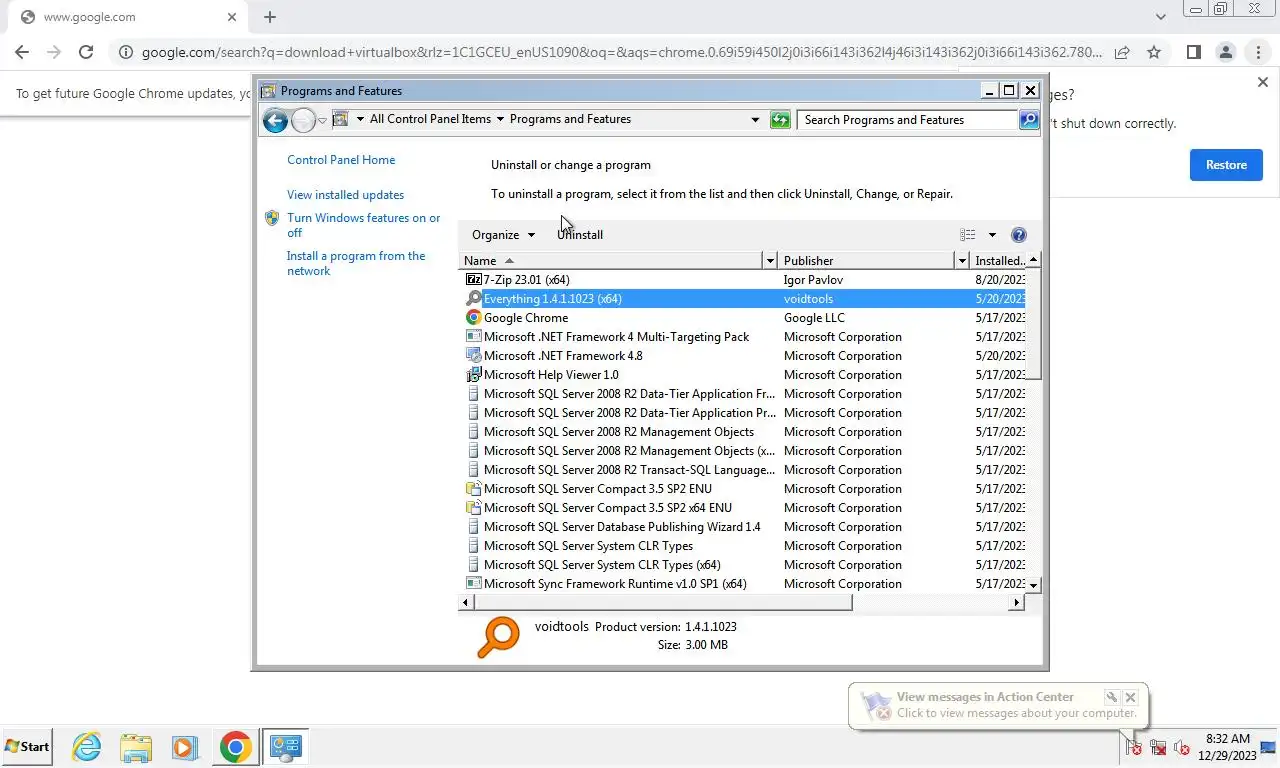Click Install a program from the network
1280x768 pixels.
[356, 263]
